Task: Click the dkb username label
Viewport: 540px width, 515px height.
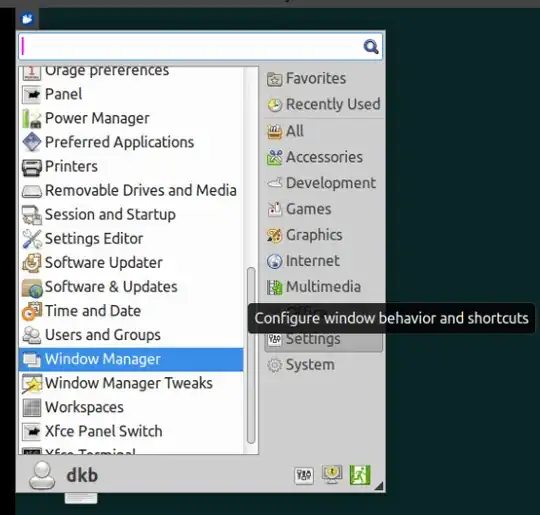Action: [x=82, y=476]
